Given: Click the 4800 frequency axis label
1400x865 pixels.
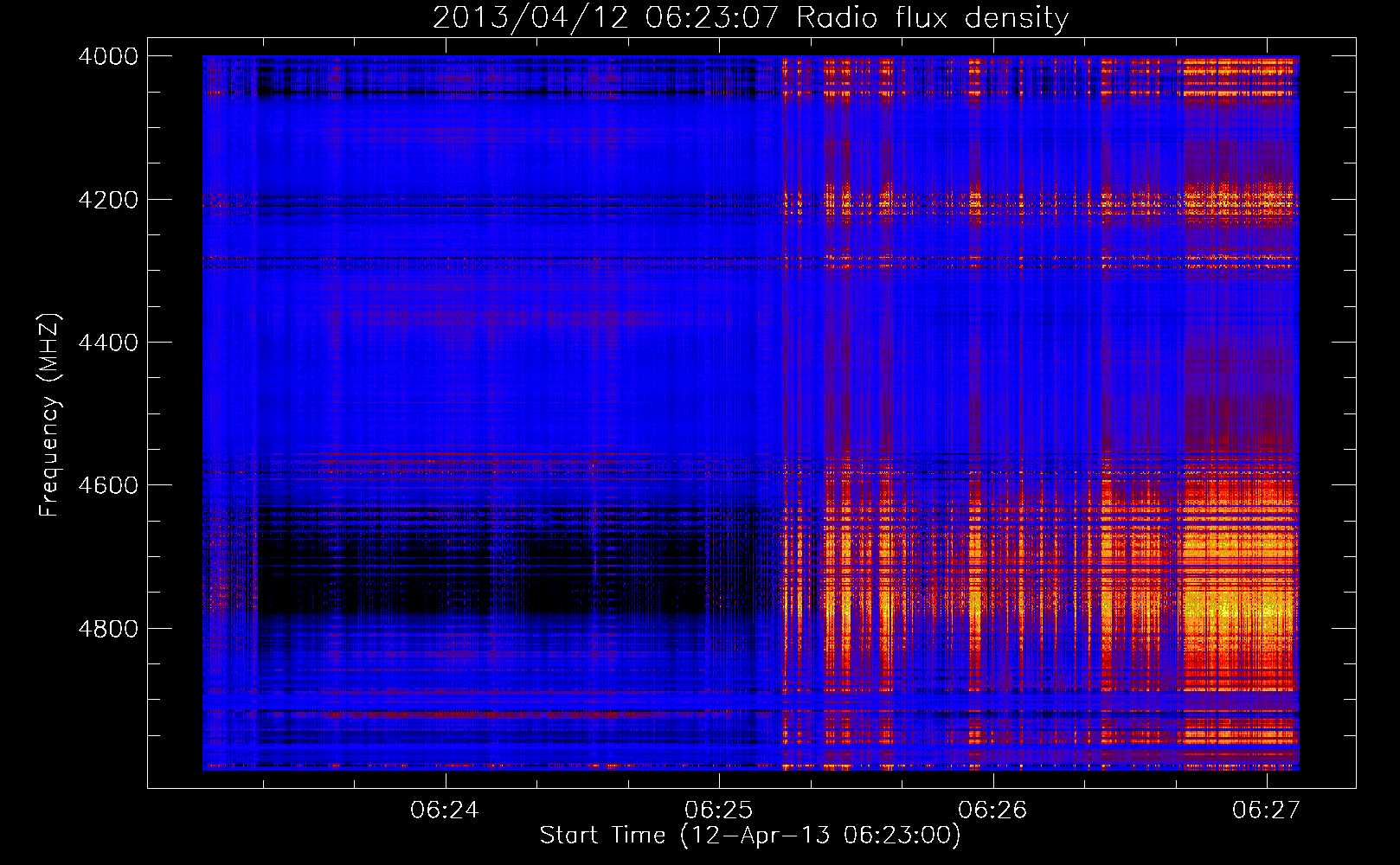Looking at the screenshot, I should point(108,629).
